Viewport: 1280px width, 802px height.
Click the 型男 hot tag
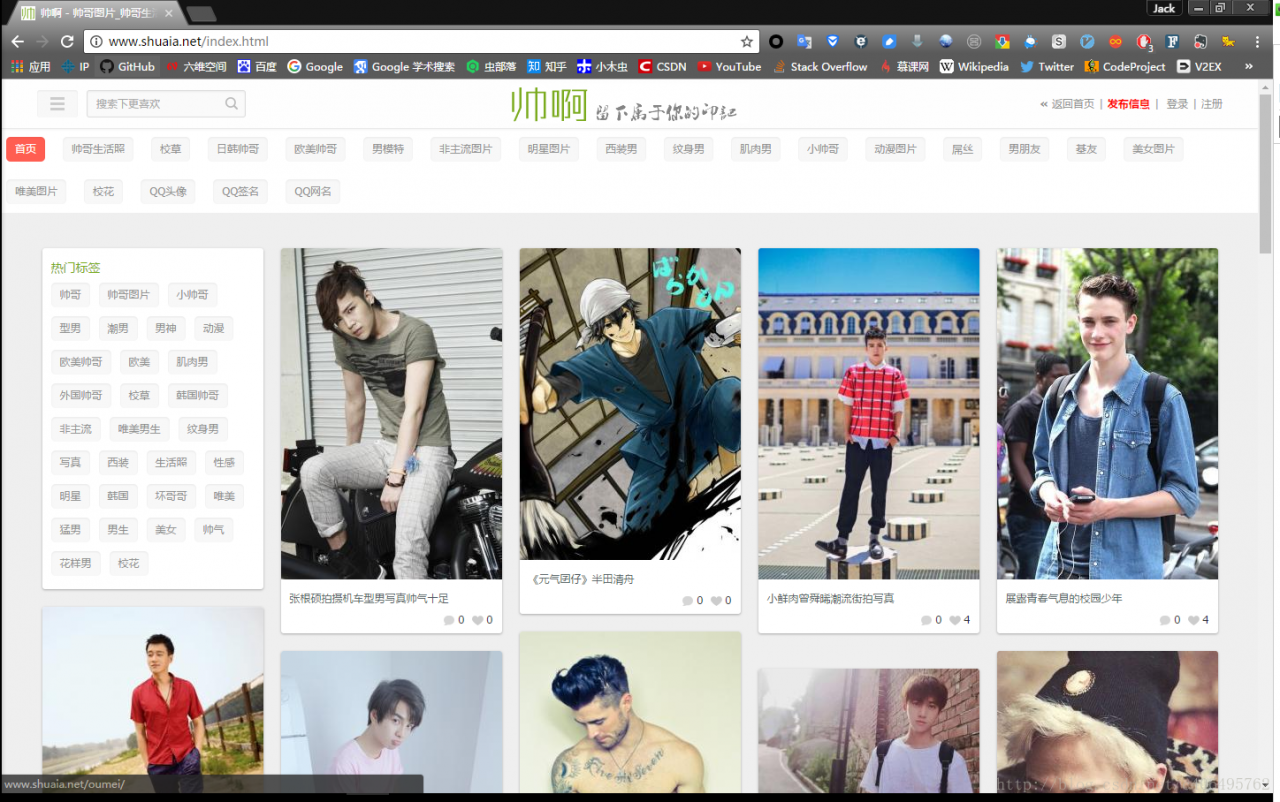coord(70,328)
